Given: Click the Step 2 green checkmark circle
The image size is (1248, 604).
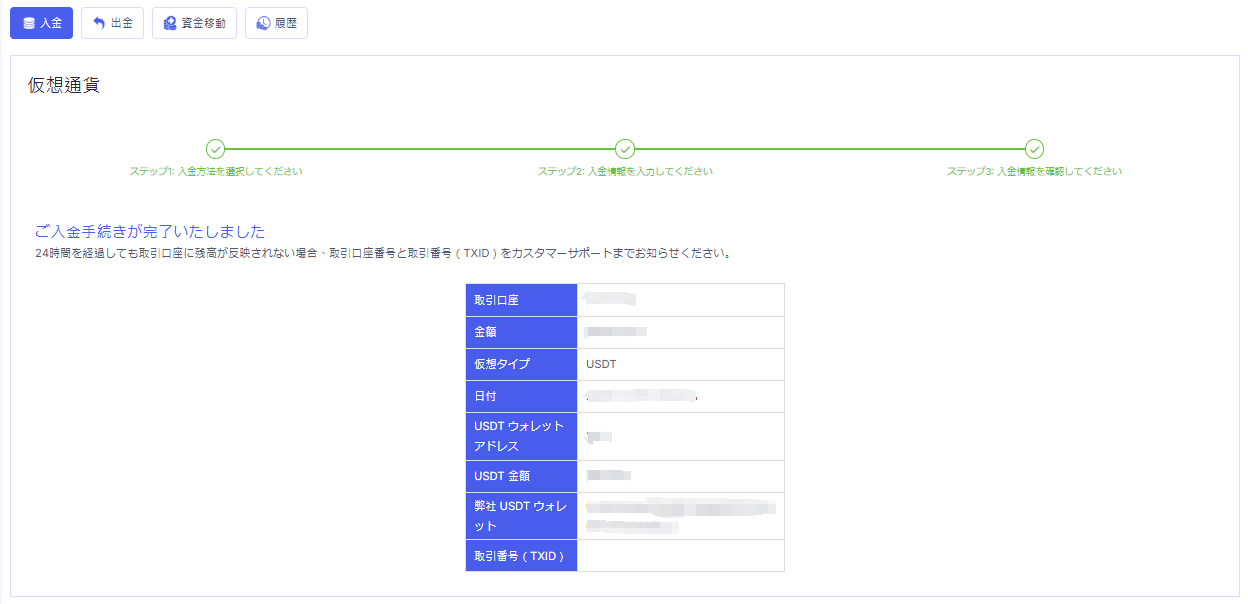Looking at the screenshot, I should coord(625,149).
